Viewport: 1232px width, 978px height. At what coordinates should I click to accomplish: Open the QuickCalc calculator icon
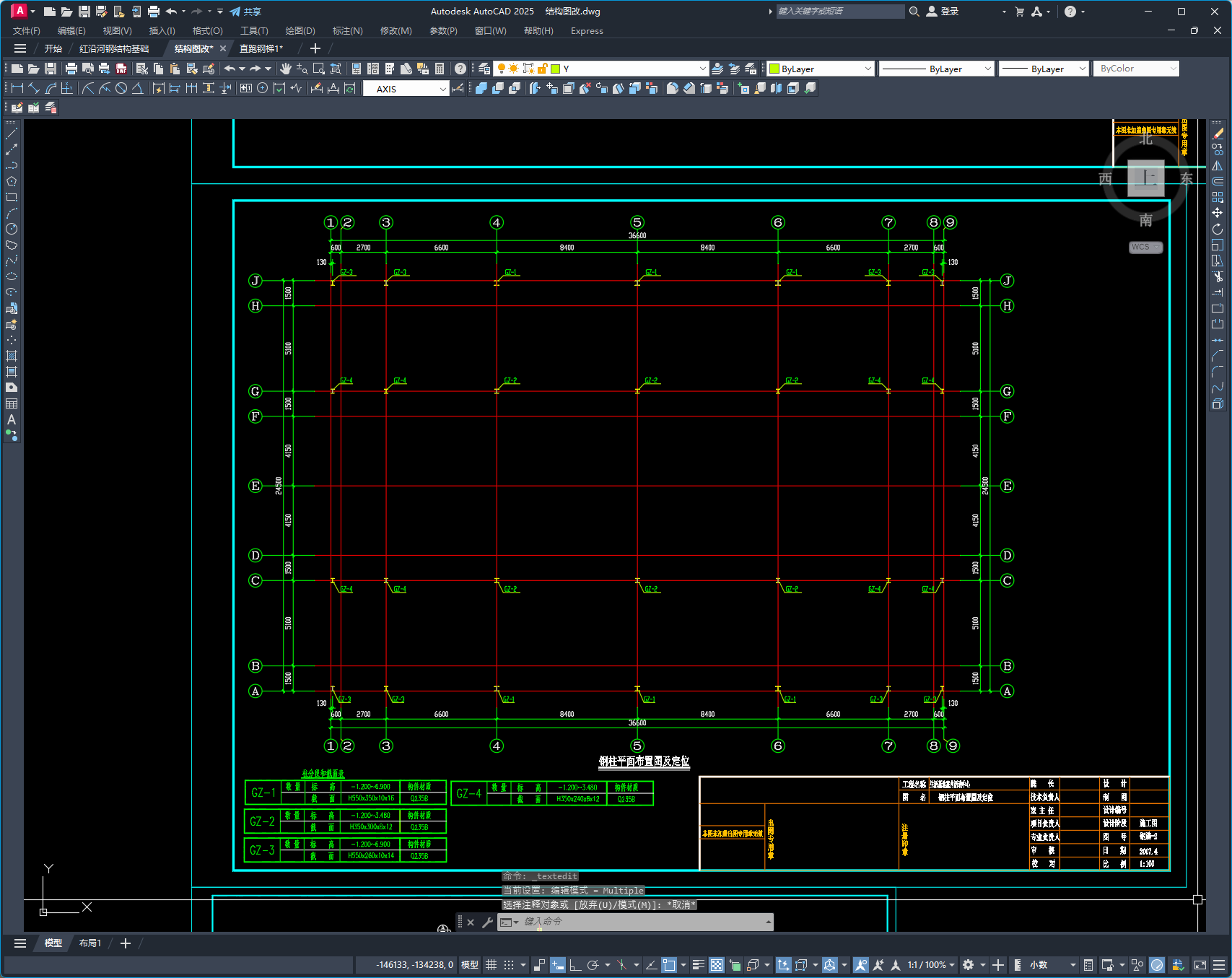440,69
